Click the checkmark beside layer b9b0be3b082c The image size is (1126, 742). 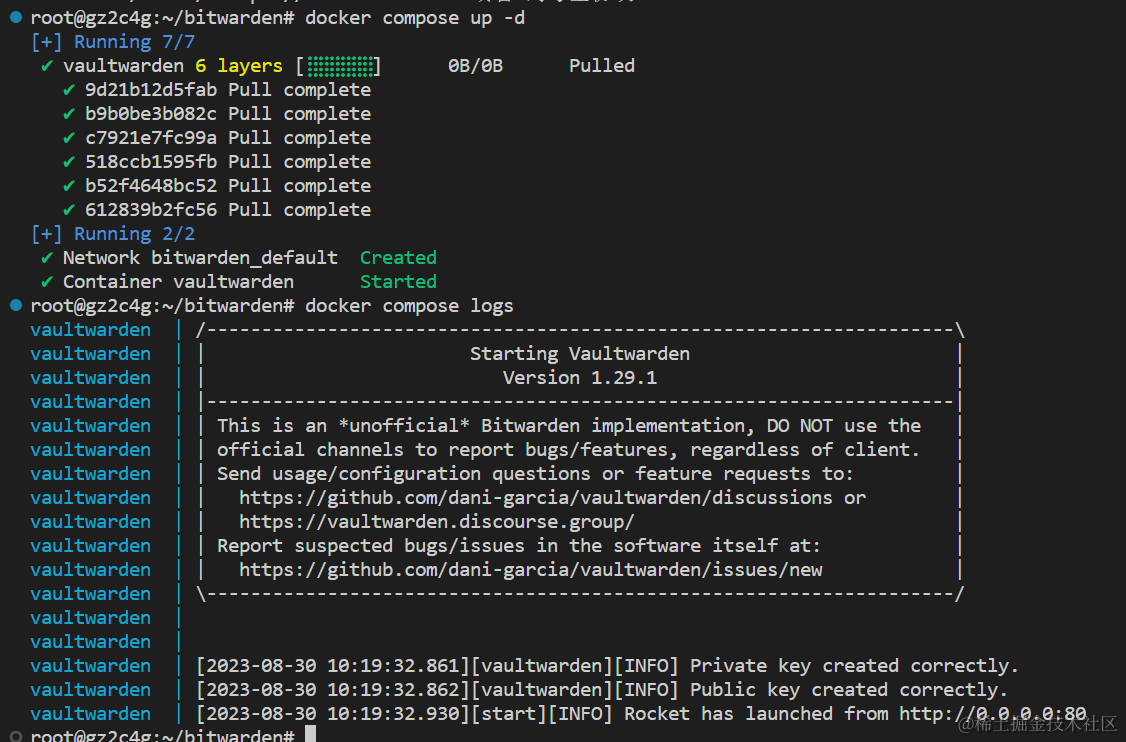click(69, 114)
